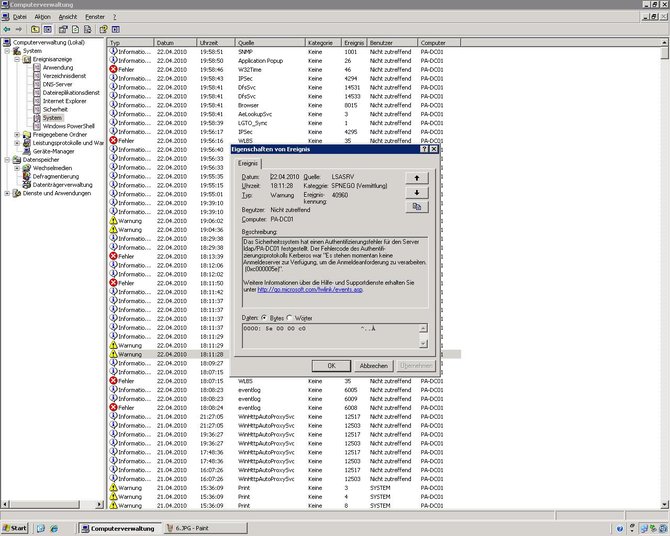Screen dimensions: 670x536
Task: Click the info icon of the SNMP row
Action: (113, 51)
